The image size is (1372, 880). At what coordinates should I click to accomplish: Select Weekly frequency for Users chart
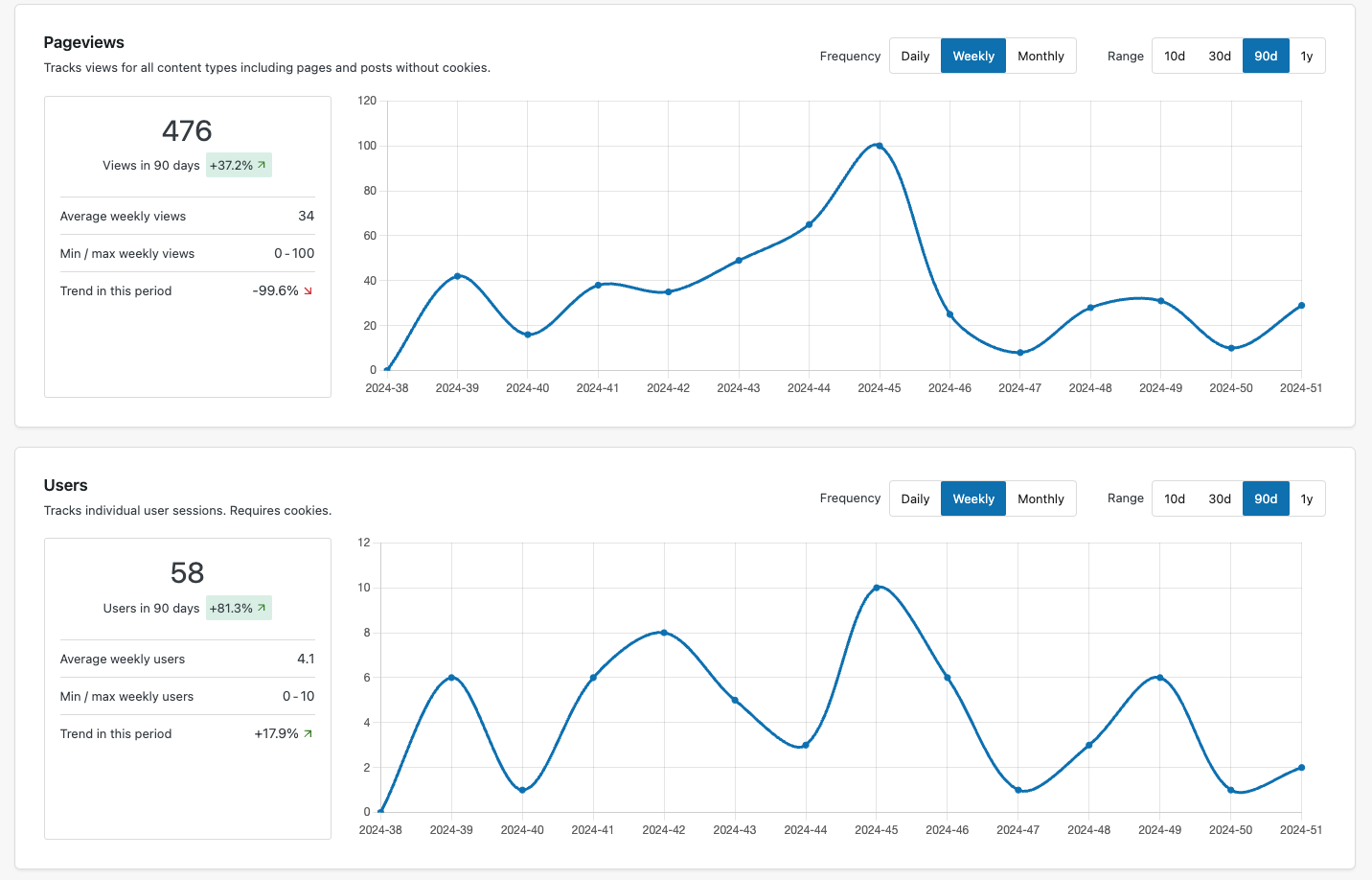point(972,499)
